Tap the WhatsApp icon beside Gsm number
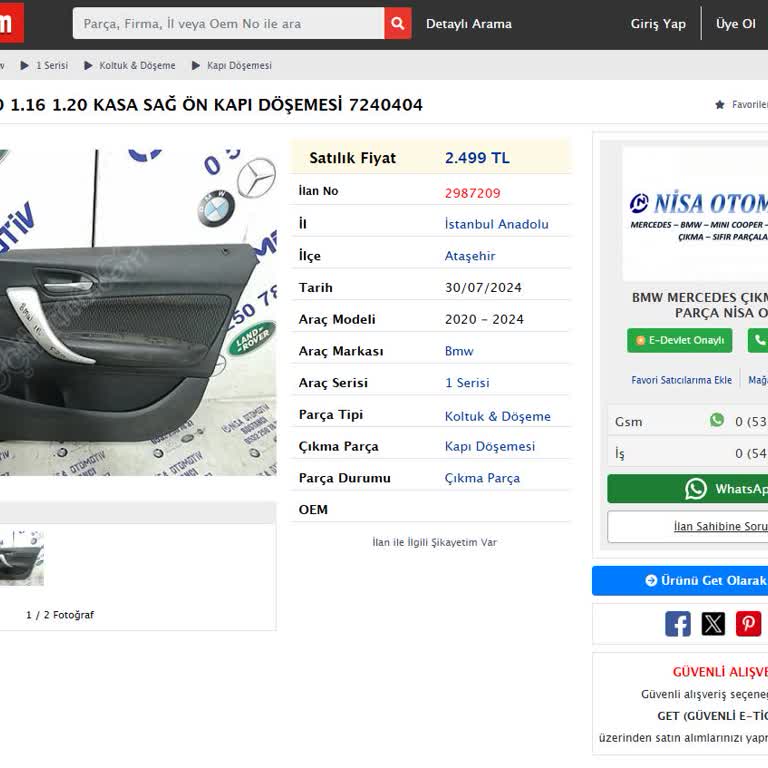The width and height of the screenshot is (768, 768). (717, 420)
